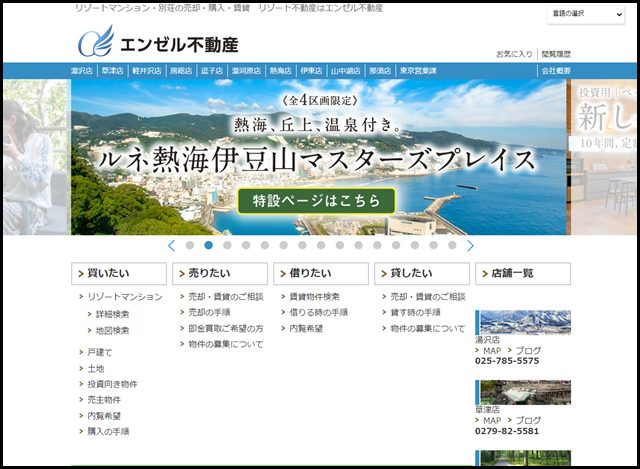Open 軽井沢店 in the nav bar

point(147,71)
